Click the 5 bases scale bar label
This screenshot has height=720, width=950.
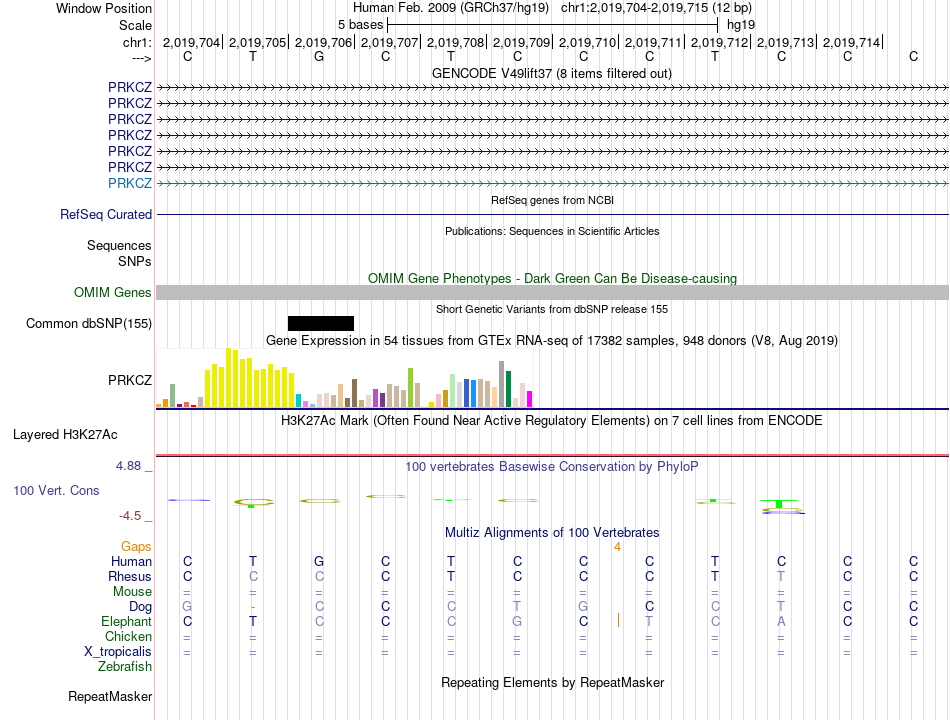pos(360,25)
